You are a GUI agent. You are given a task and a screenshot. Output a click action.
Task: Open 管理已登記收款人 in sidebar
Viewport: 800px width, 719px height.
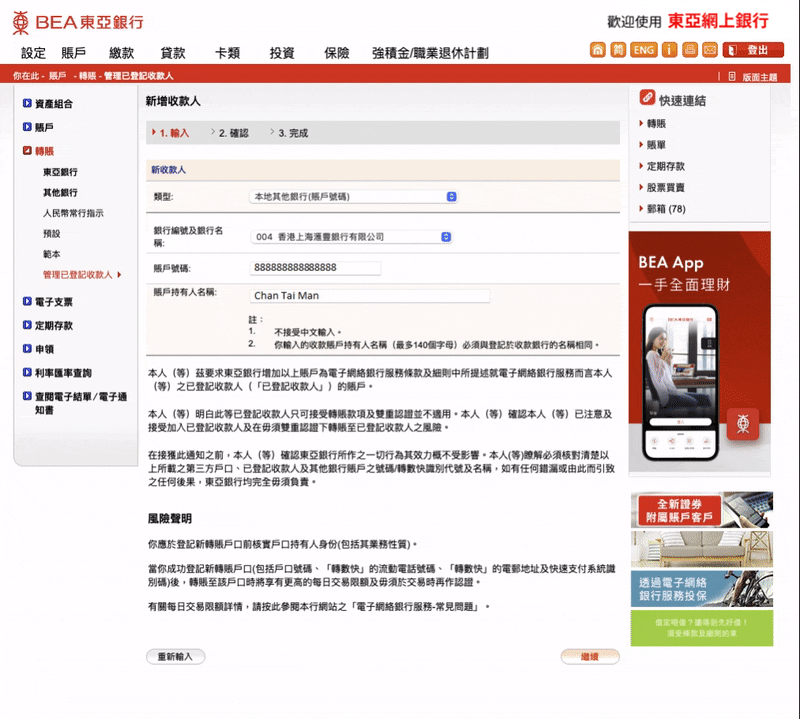82,275
